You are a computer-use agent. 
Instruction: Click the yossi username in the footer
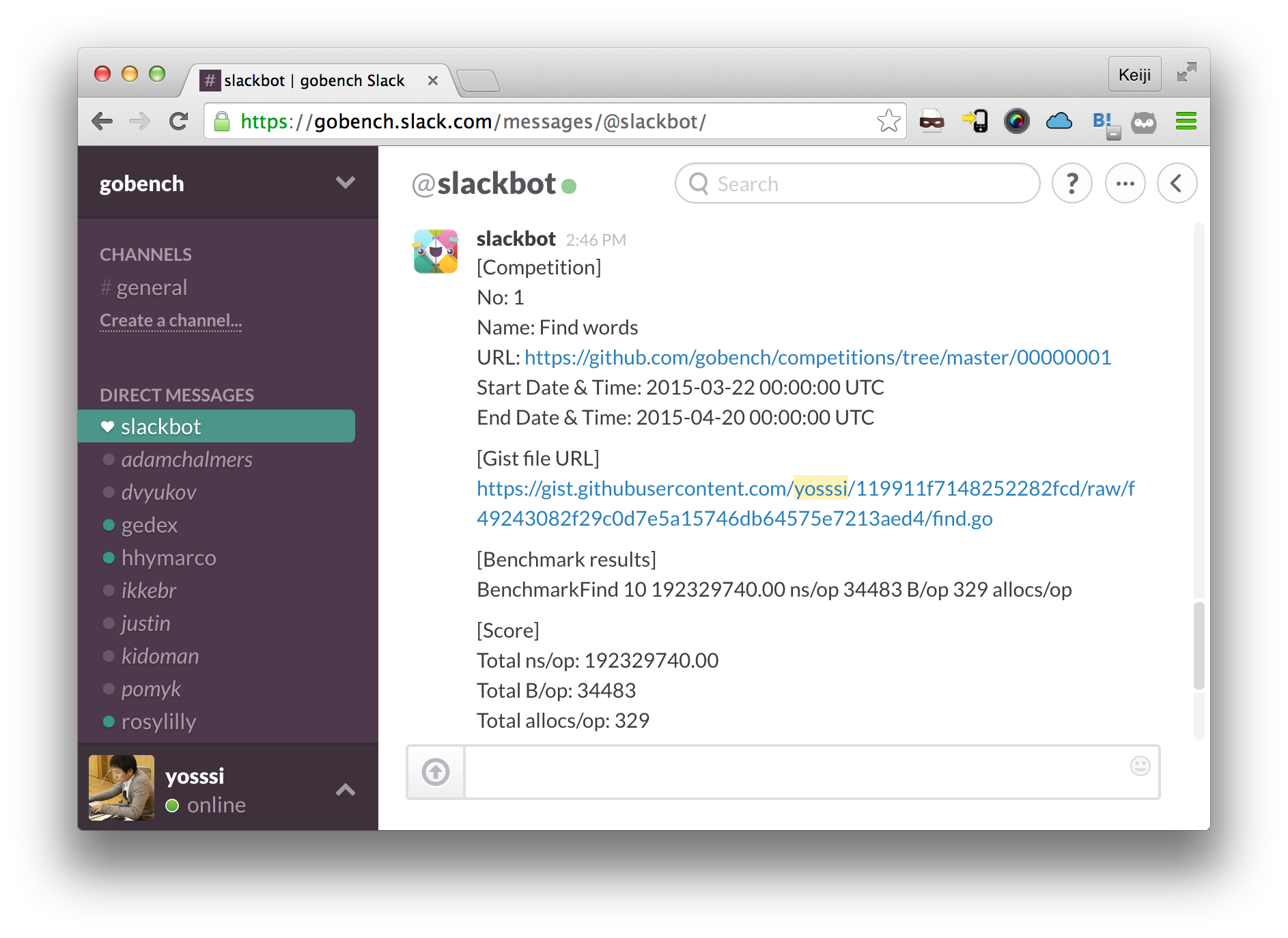click(x=195, y=776)
